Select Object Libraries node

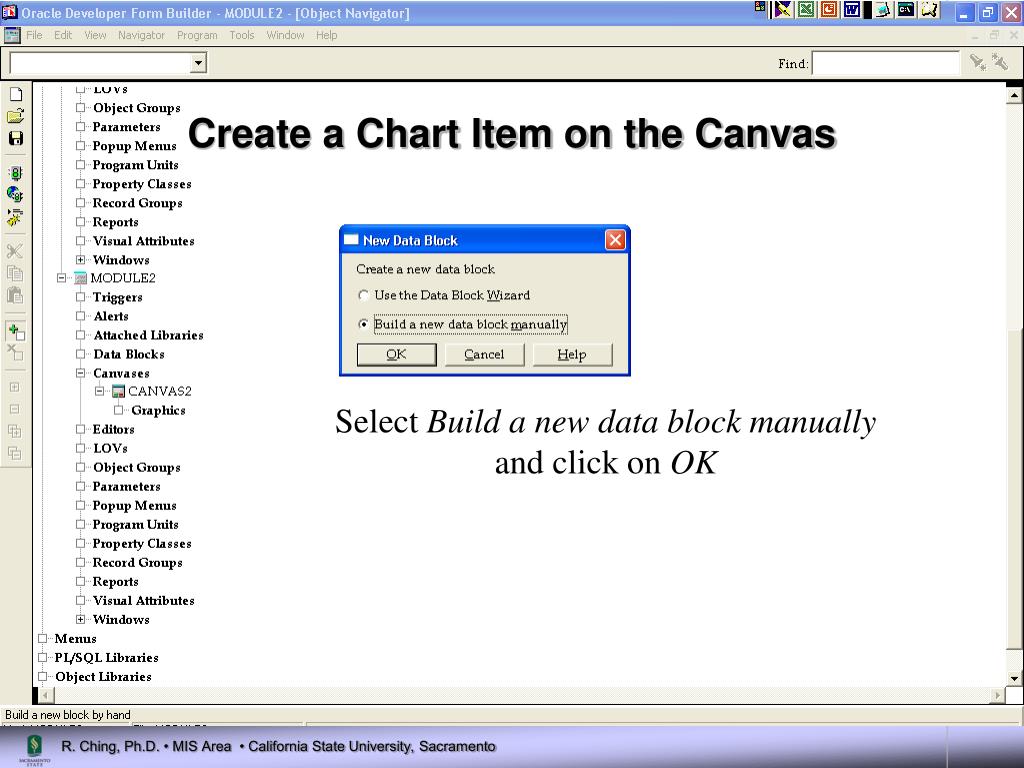(103, 677)
